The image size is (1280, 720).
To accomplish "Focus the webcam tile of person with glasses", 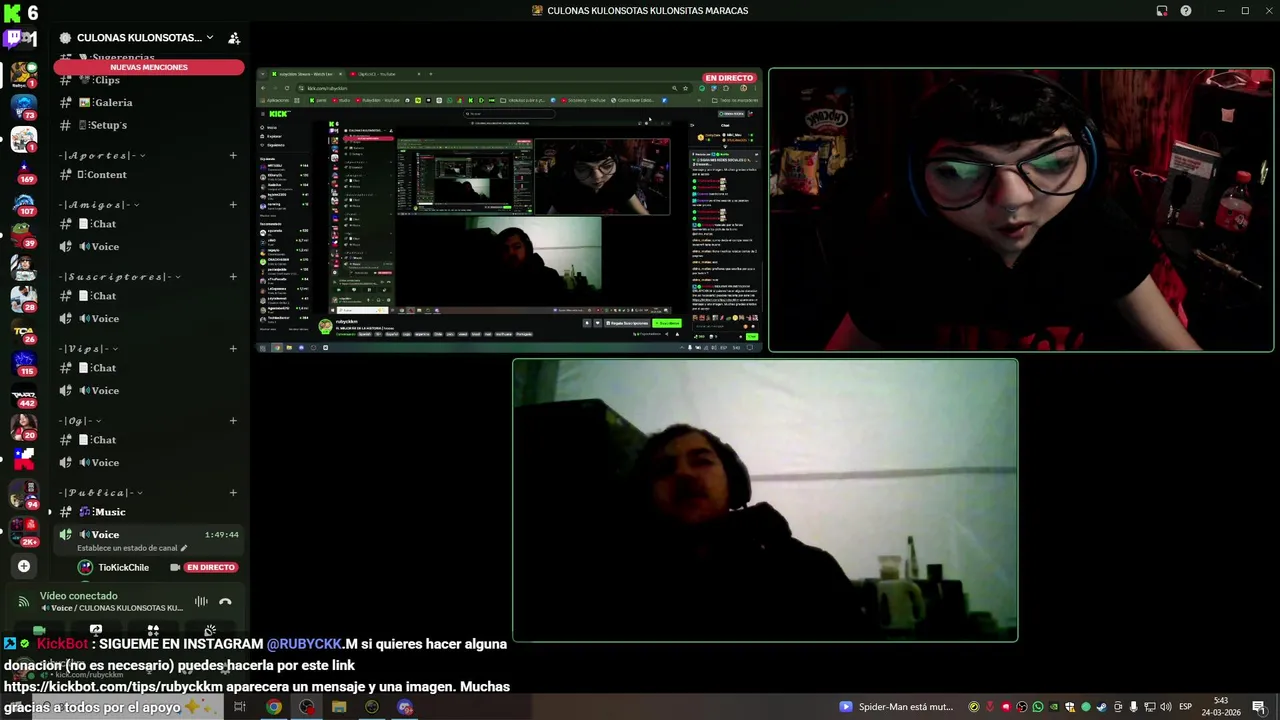I will point(1021,210).
